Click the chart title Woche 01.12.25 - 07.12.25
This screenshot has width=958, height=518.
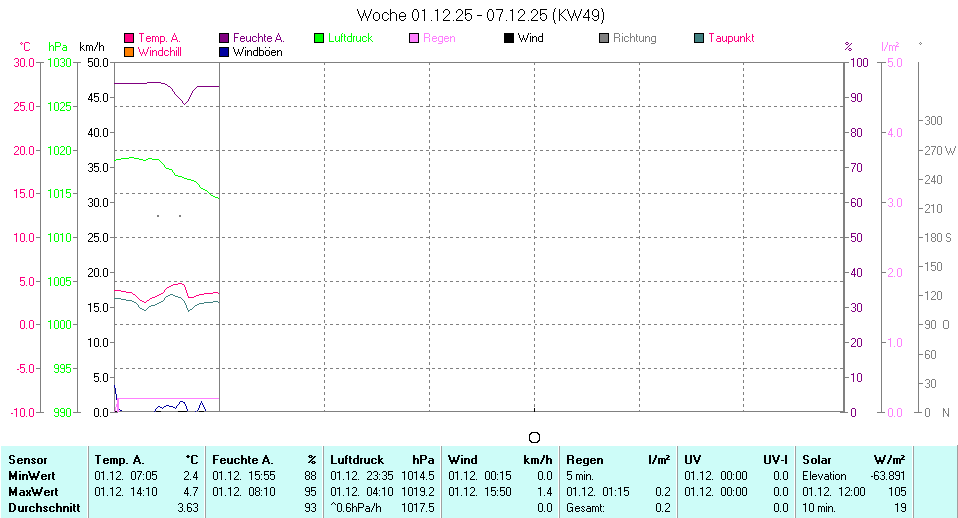(480, 15)
